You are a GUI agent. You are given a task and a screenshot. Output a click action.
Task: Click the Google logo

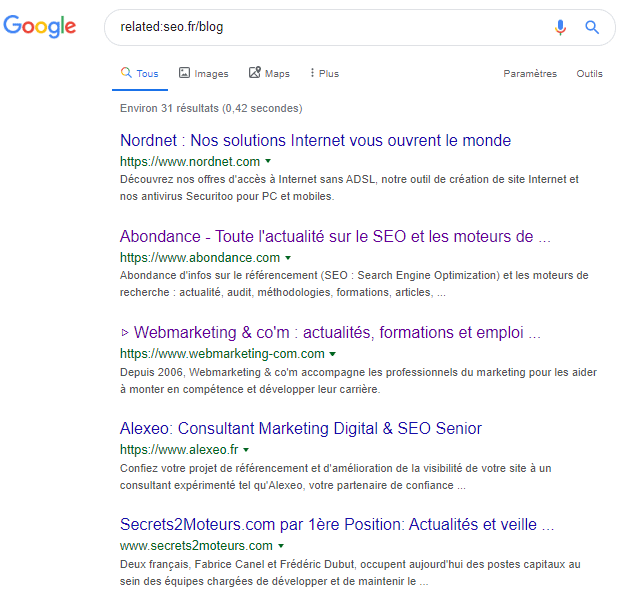pos(40,26)
